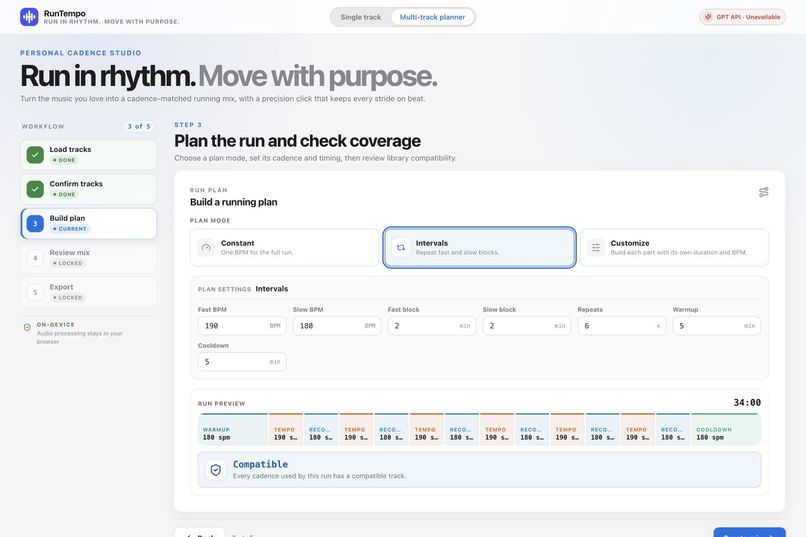Select the Warmup 180 spm preview segment
This screenshot has height=537, width=806.
tap(233, 429)
